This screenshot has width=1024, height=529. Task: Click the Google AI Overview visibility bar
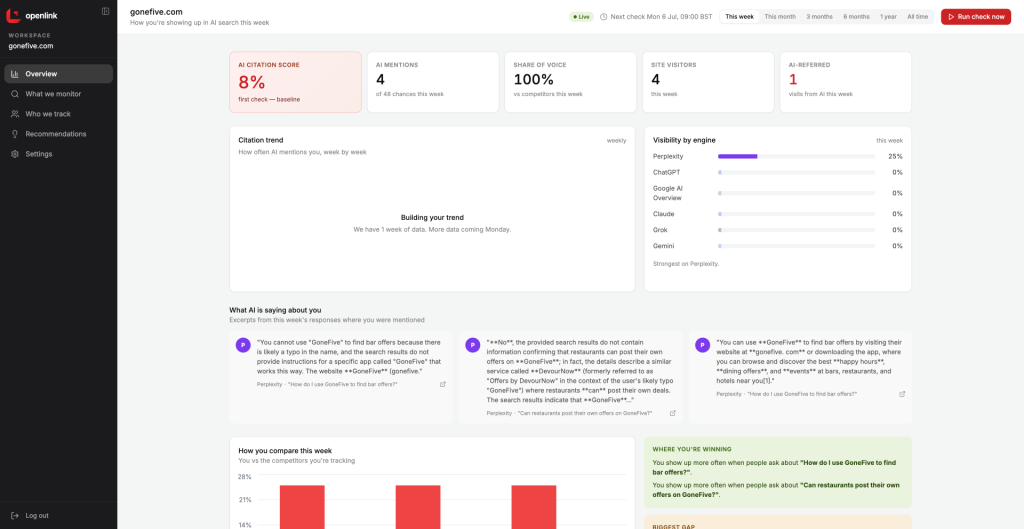pyautogui.click(x=796, y=193)
